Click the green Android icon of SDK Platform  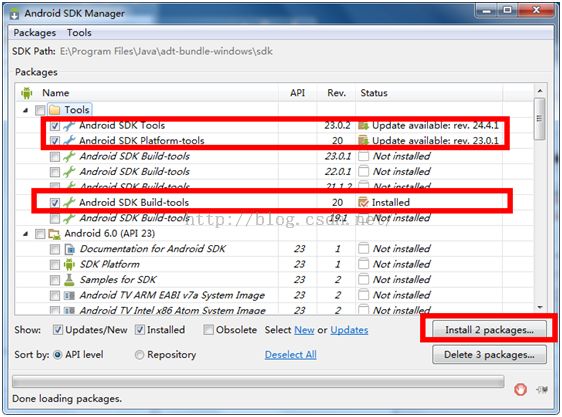point(69,265)
